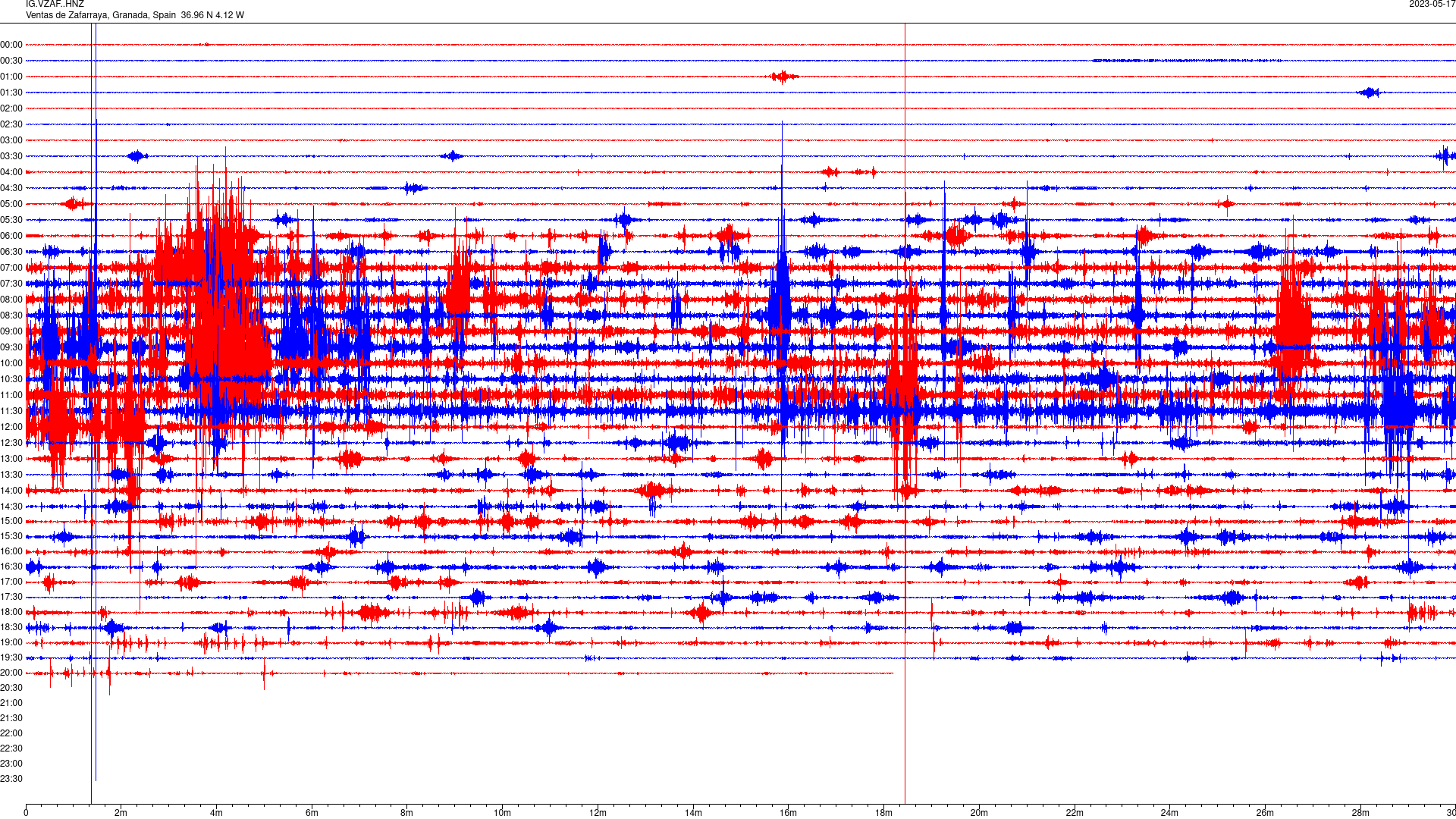Select the 04:00 time row label

(11, 172)
